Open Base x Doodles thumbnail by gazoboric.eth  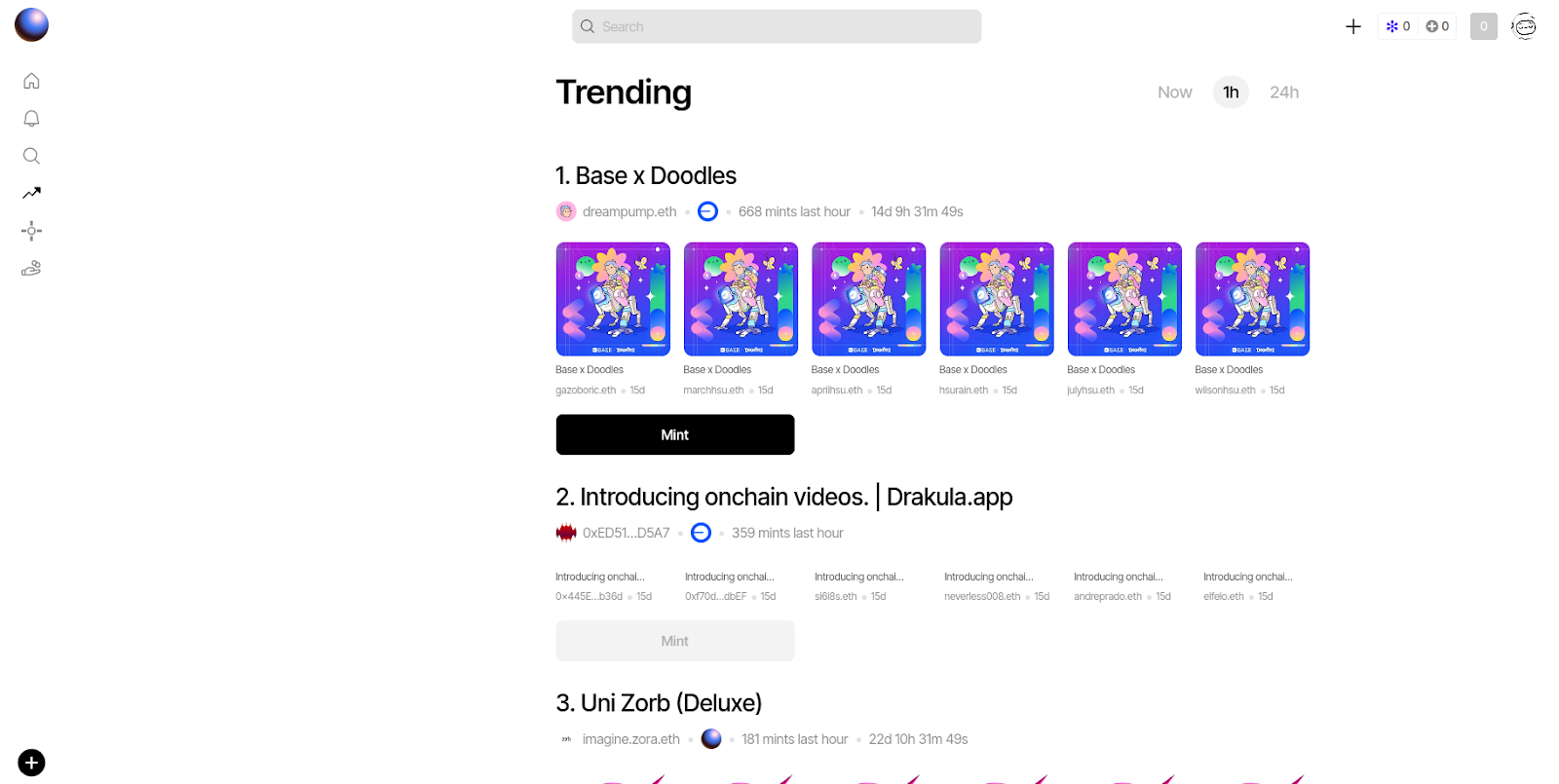613,299
